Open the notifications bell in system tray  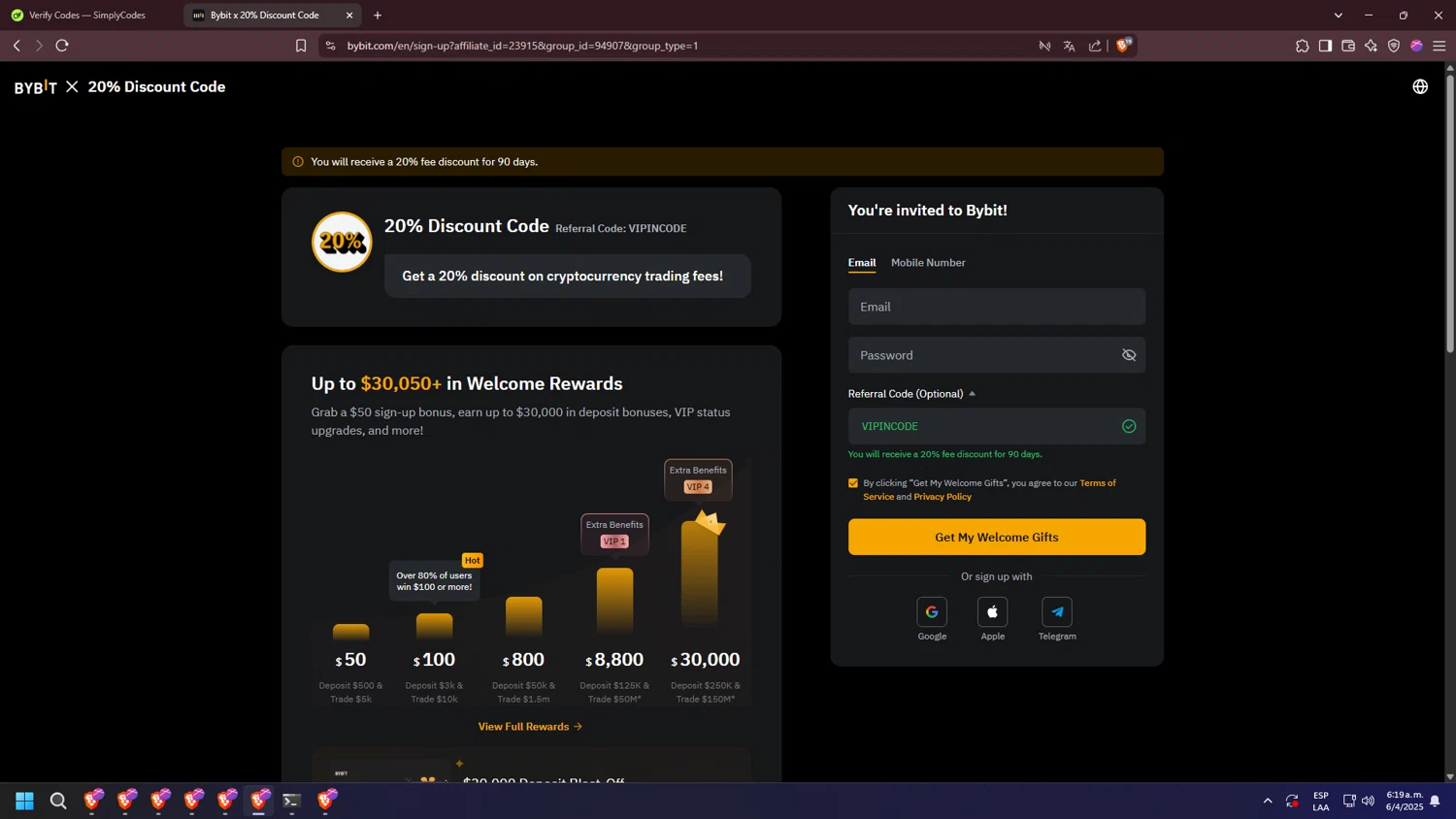click(x=1435, y=802)
